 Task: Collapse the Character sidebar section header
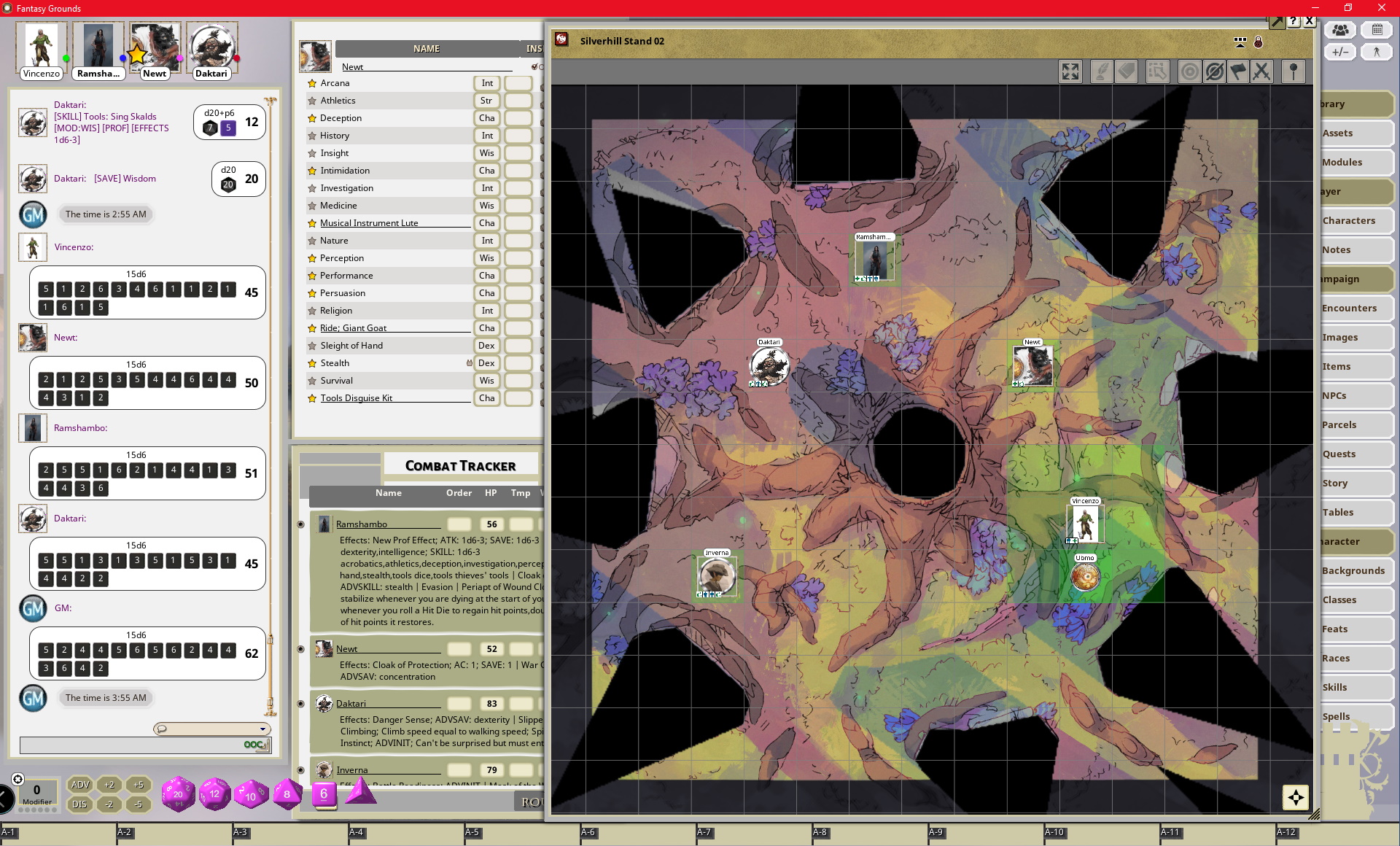click(x=1356, y=541)
